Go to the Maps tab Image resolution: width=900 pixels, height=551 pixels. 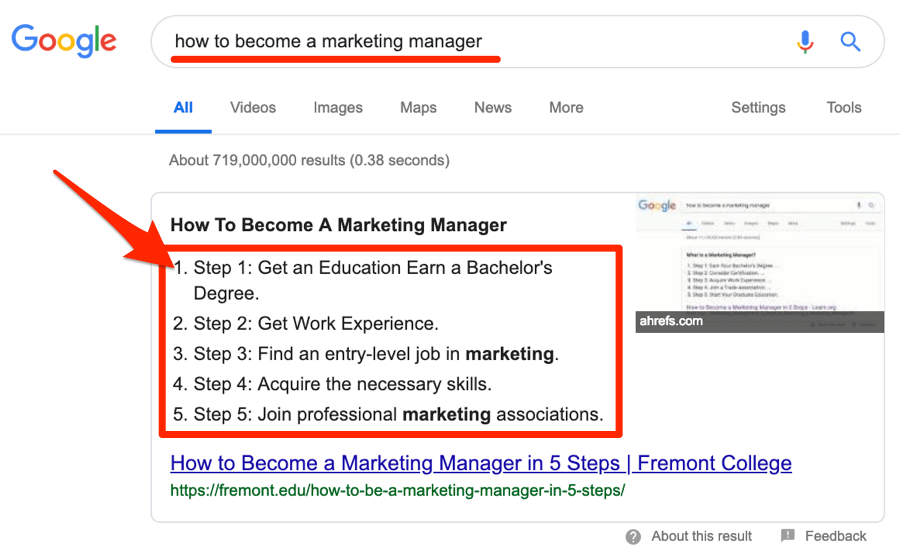(x=418, y=108)
